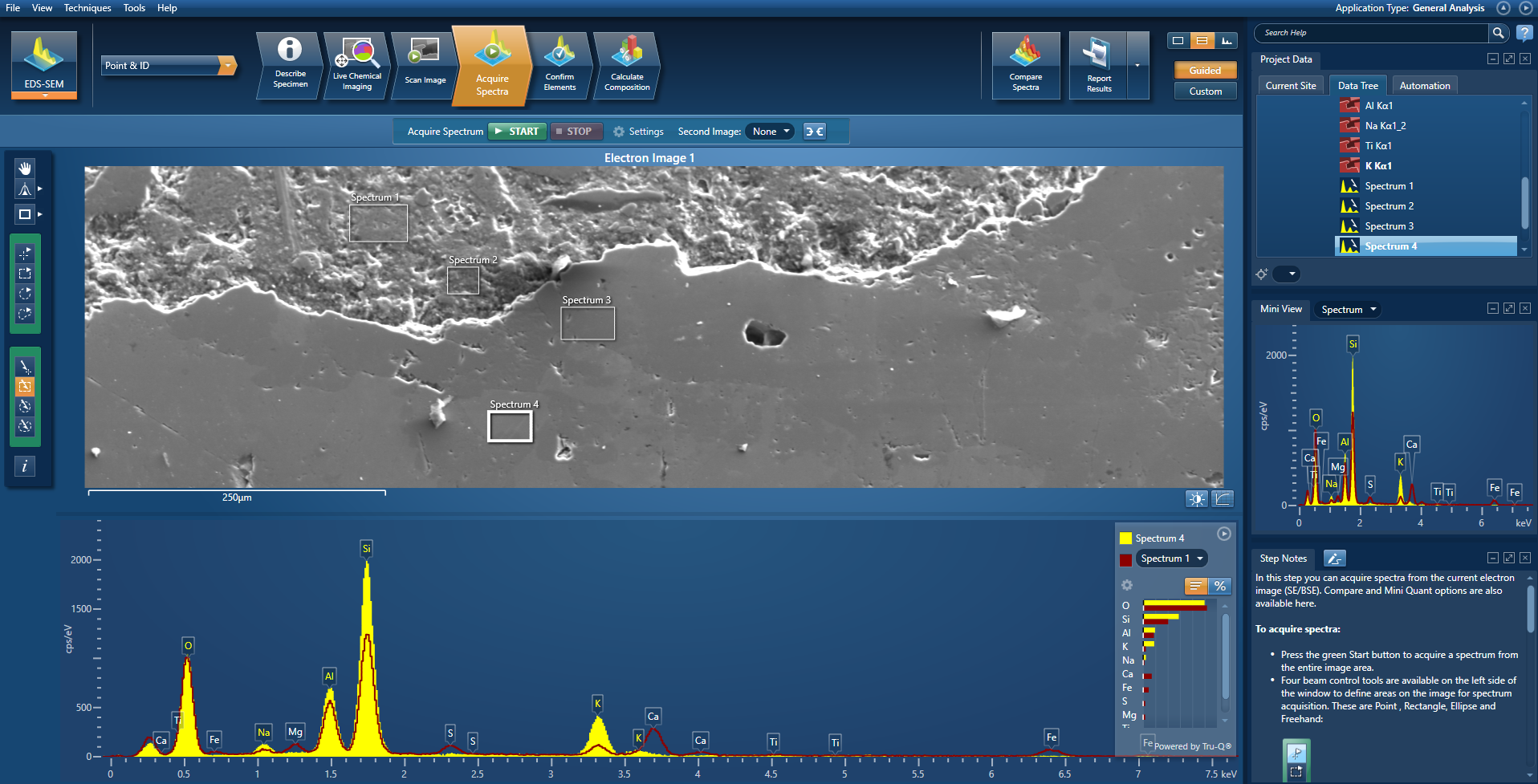Pick the ellipse acquisition beam tool
The image size is (1538, 784).
25,294
